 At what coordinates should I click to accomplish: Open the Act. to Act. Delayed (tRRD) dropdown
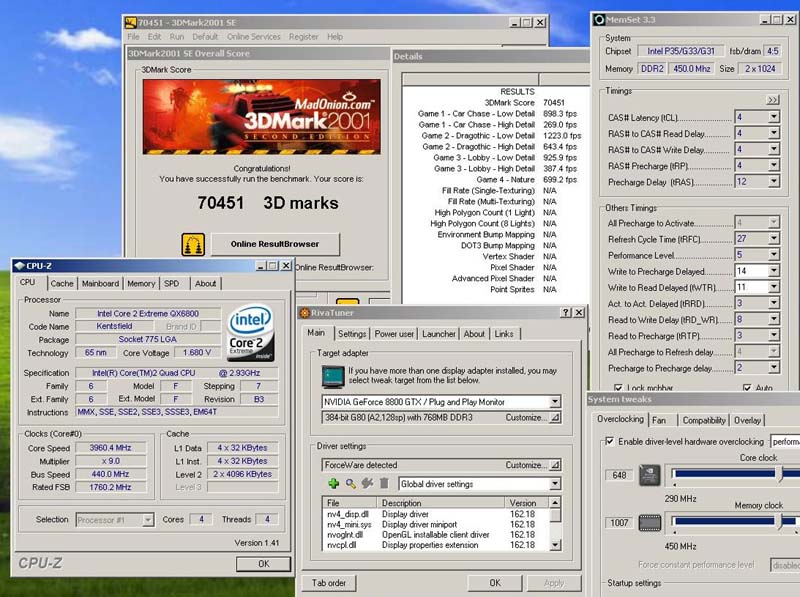[x=773, y=303]
